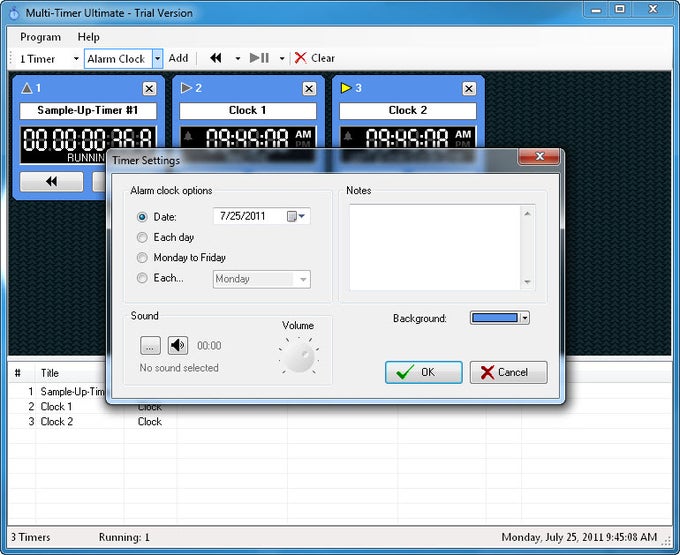This screenshot has width=680, height=555.
Task: Click the alarm bell icon on Clock 1
Action: [188, 136]
